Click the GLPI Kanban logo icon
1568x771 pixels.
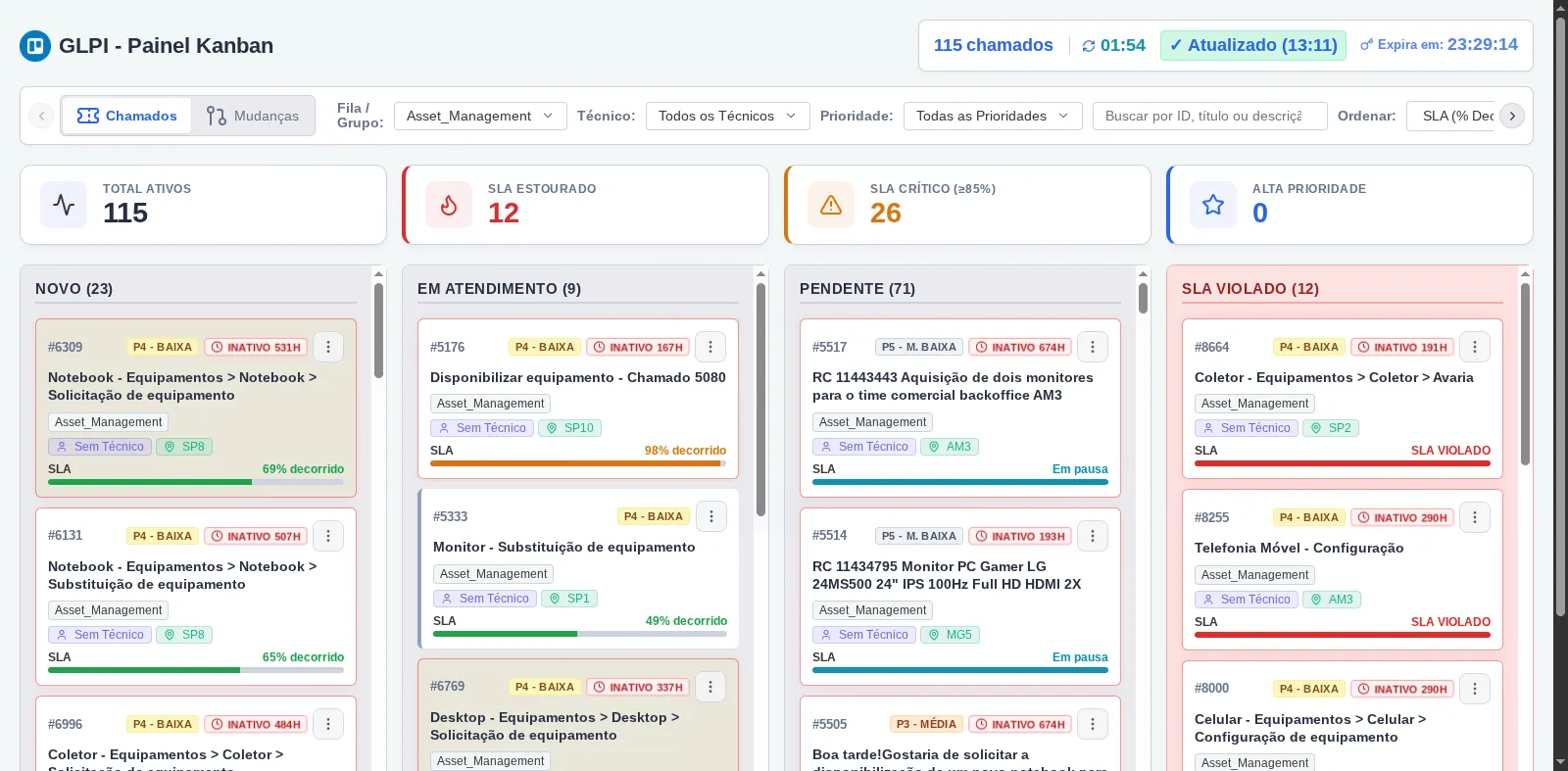pyautogui.click(x=35, y=46)
